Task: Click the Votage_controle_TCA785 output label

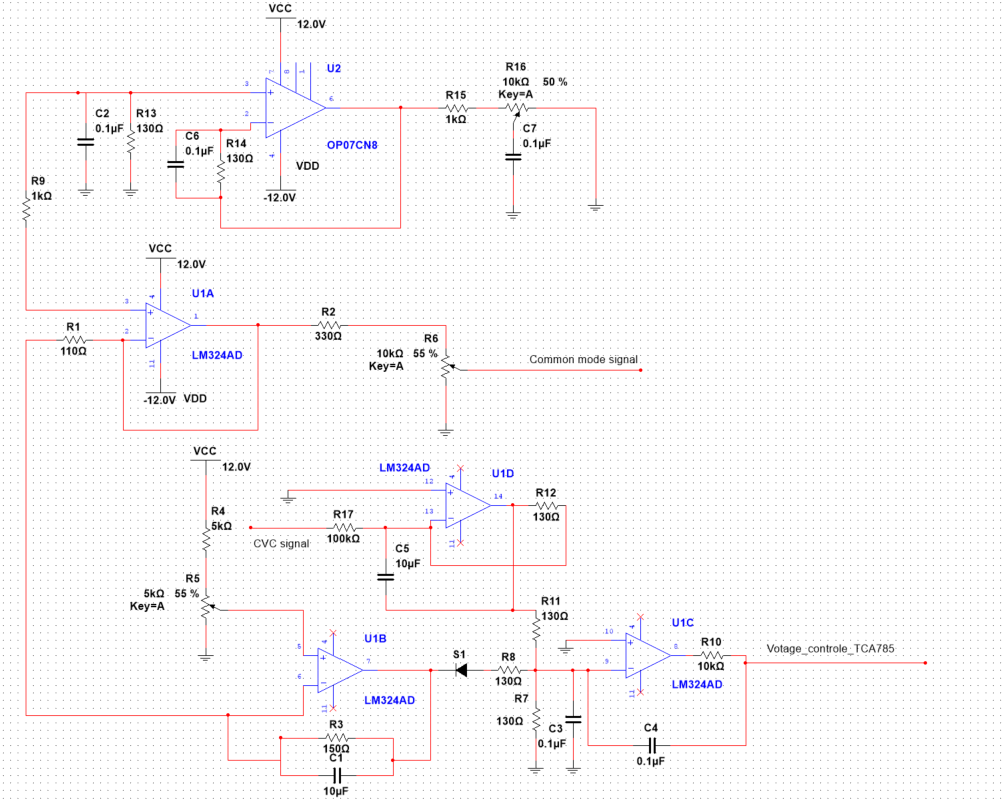Action: [830, 649]
